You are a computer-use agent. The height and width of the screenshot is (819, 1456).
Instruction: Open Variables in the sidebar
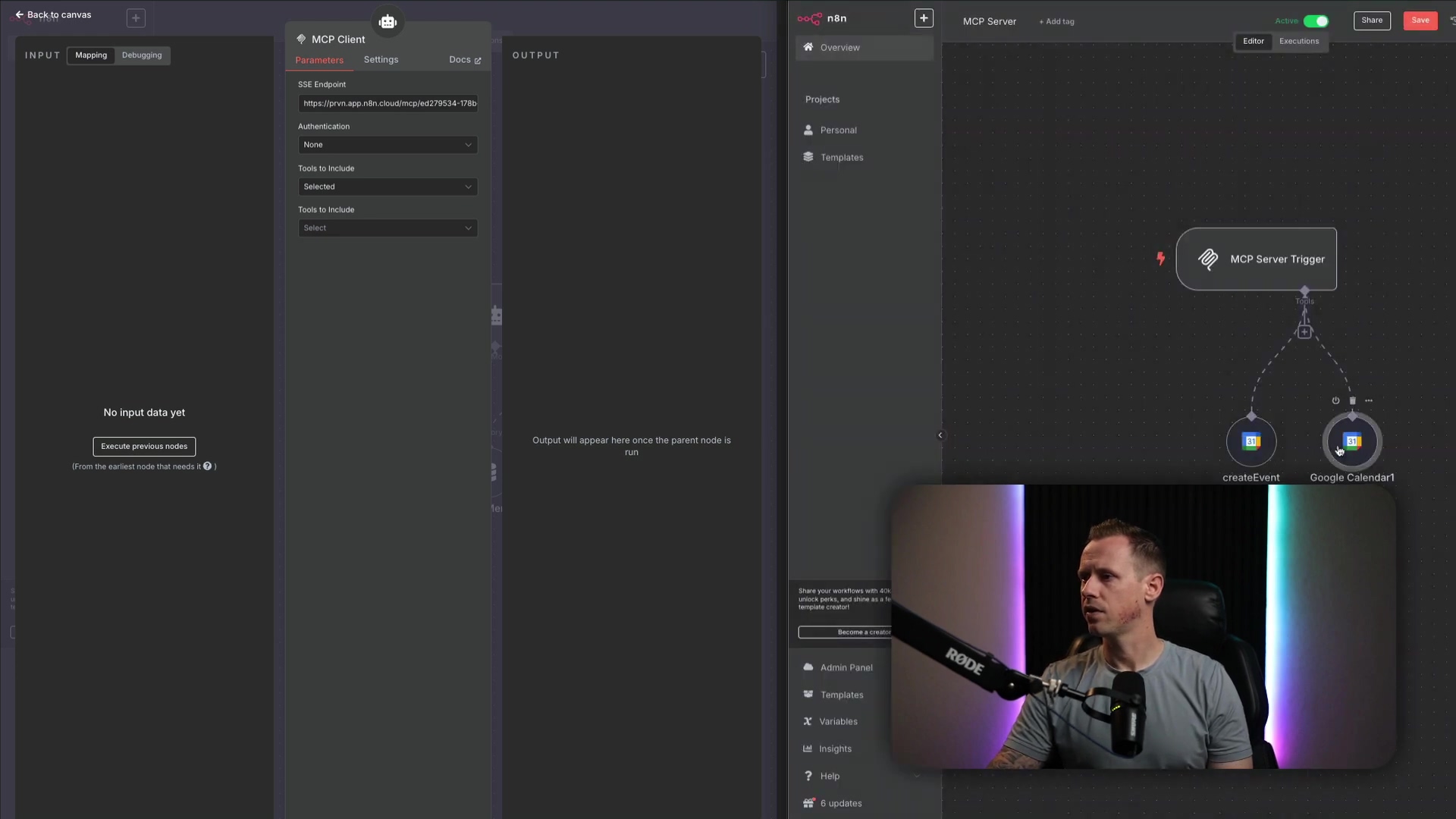[x=838, y=722]
